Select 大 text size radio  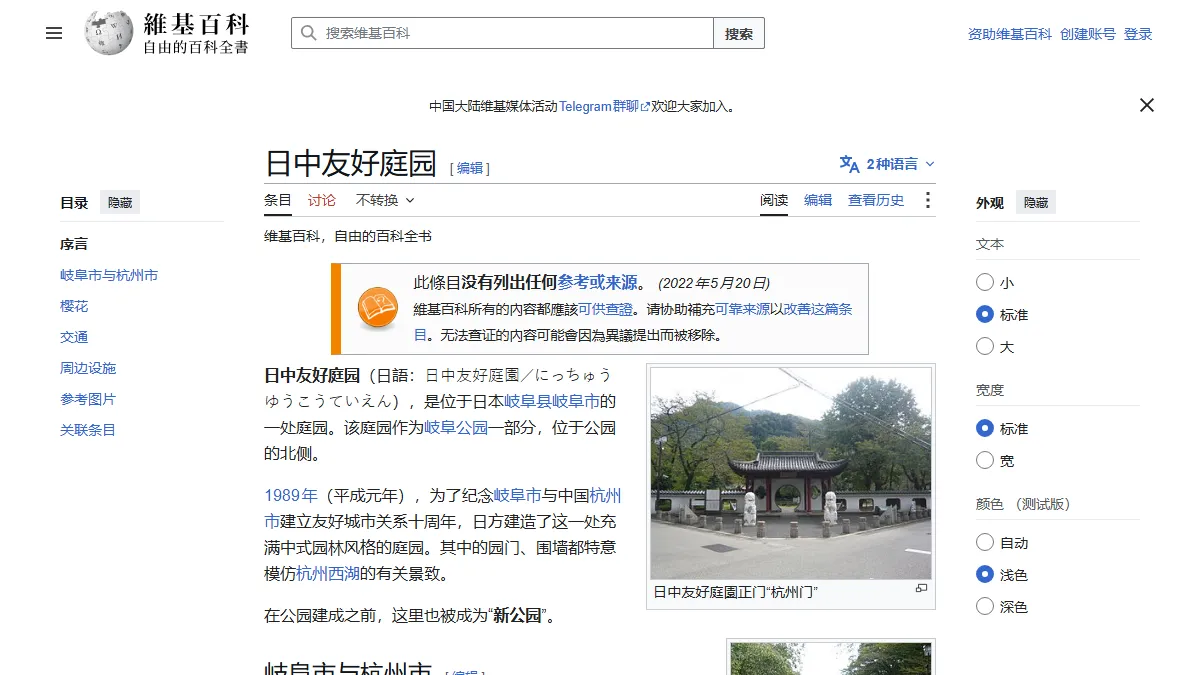(985, 347)
